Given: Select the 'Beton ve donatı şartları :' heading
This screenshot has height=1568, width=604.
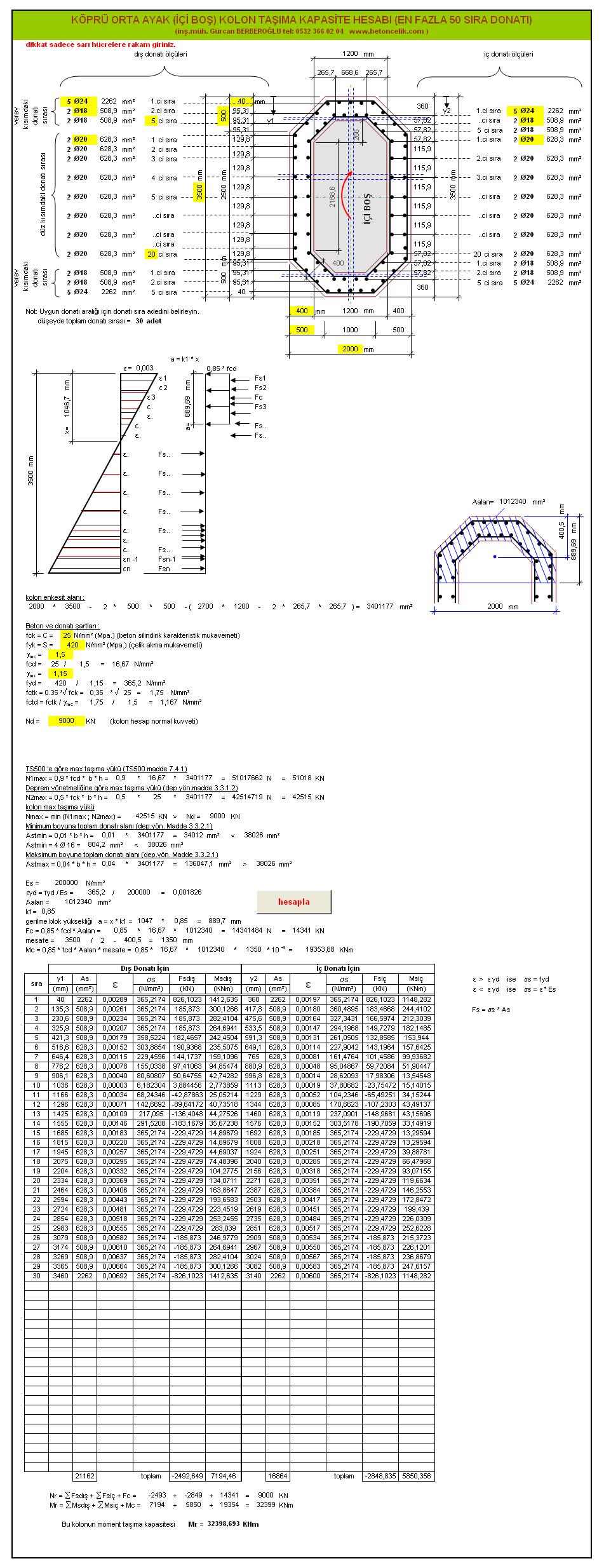Looking at the screenshot, I should tap(62, 626).
